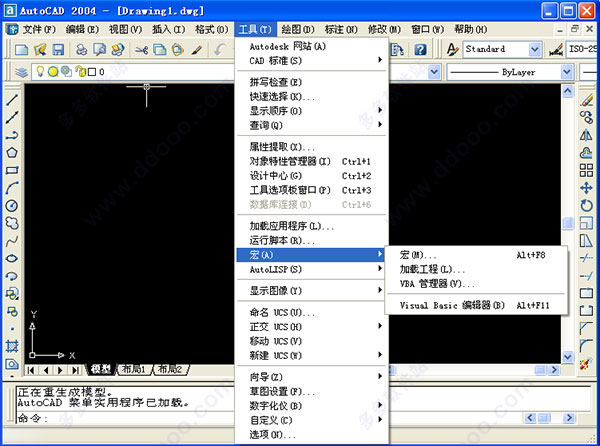Viewport: 600px width, 446px height.
Task: Select the Construction Line tool
Action: tap(11, 117)
